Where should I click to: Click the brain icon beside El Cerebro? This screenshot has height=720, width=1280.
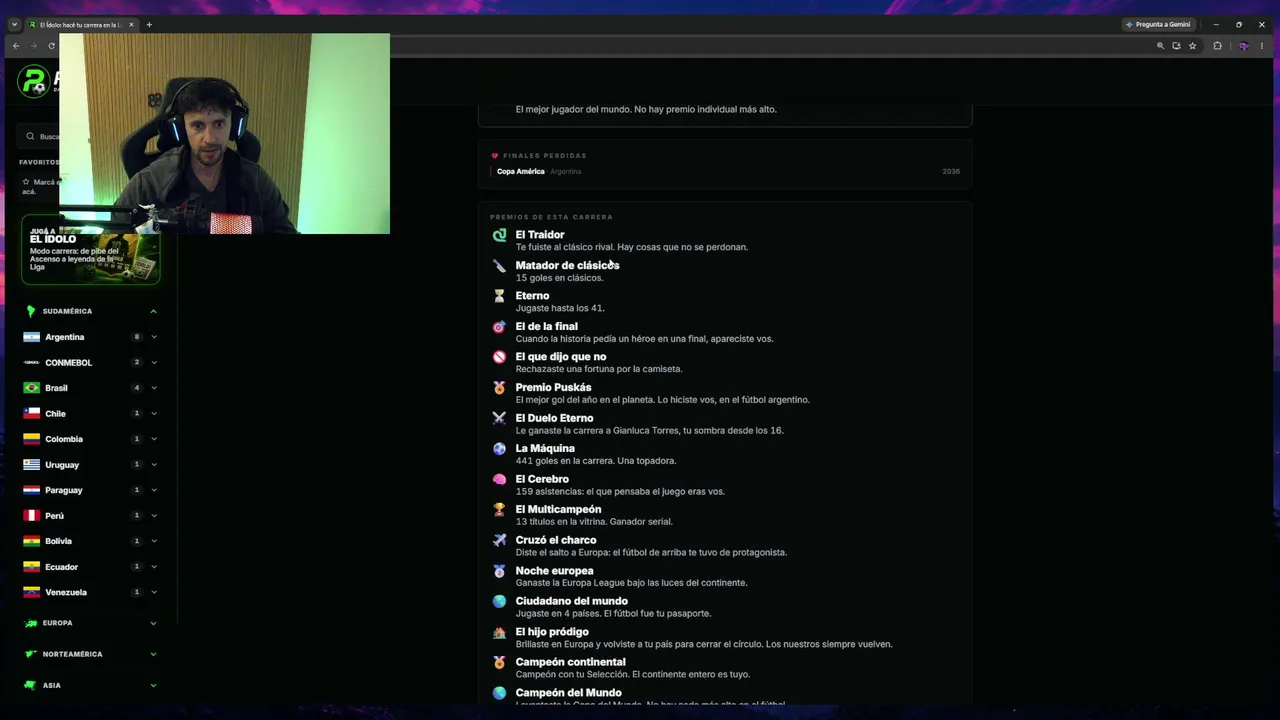(x=499, y=479)
